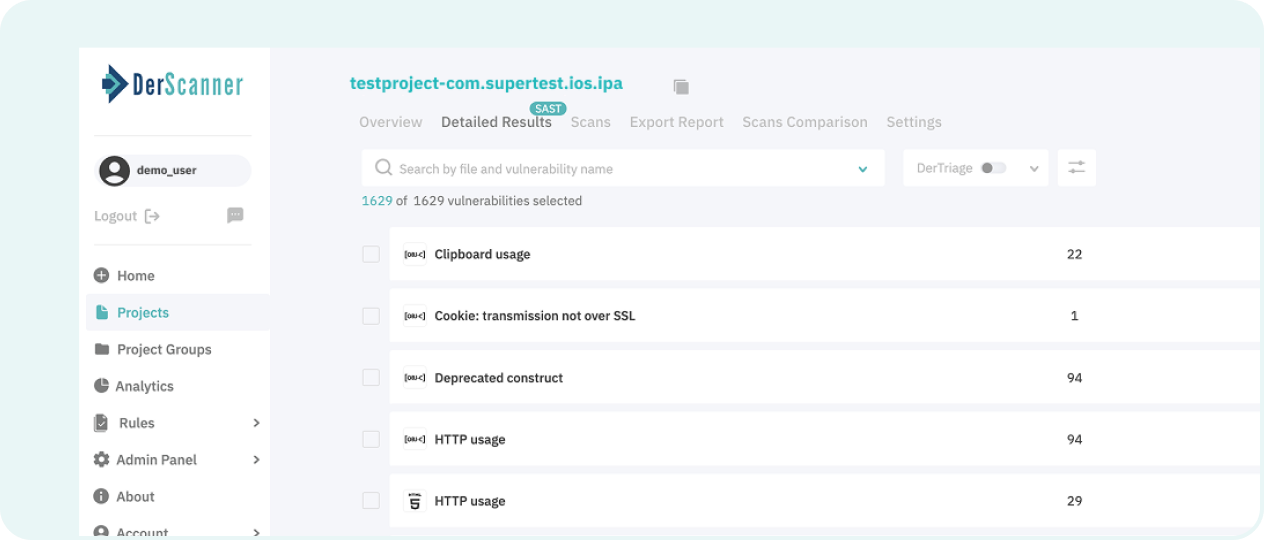This screenshot has width=1264, height=540.
Task: Select the Clipboard usage checkbox
Action: pyautogui.click(x=371, y=254)
